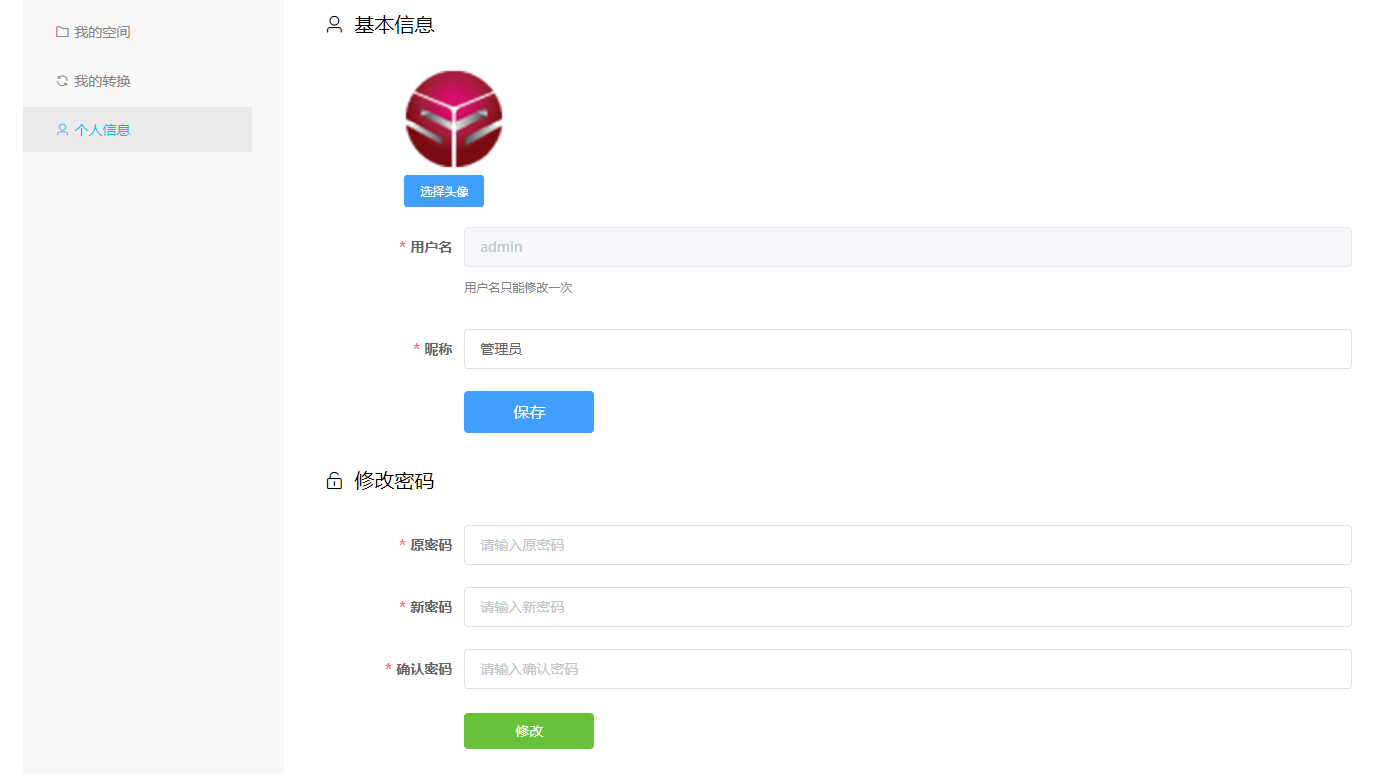Click the person icon beside 个人信息
Image resolution: width=1382 pixels, height=782 pixels.
(62, 130)
